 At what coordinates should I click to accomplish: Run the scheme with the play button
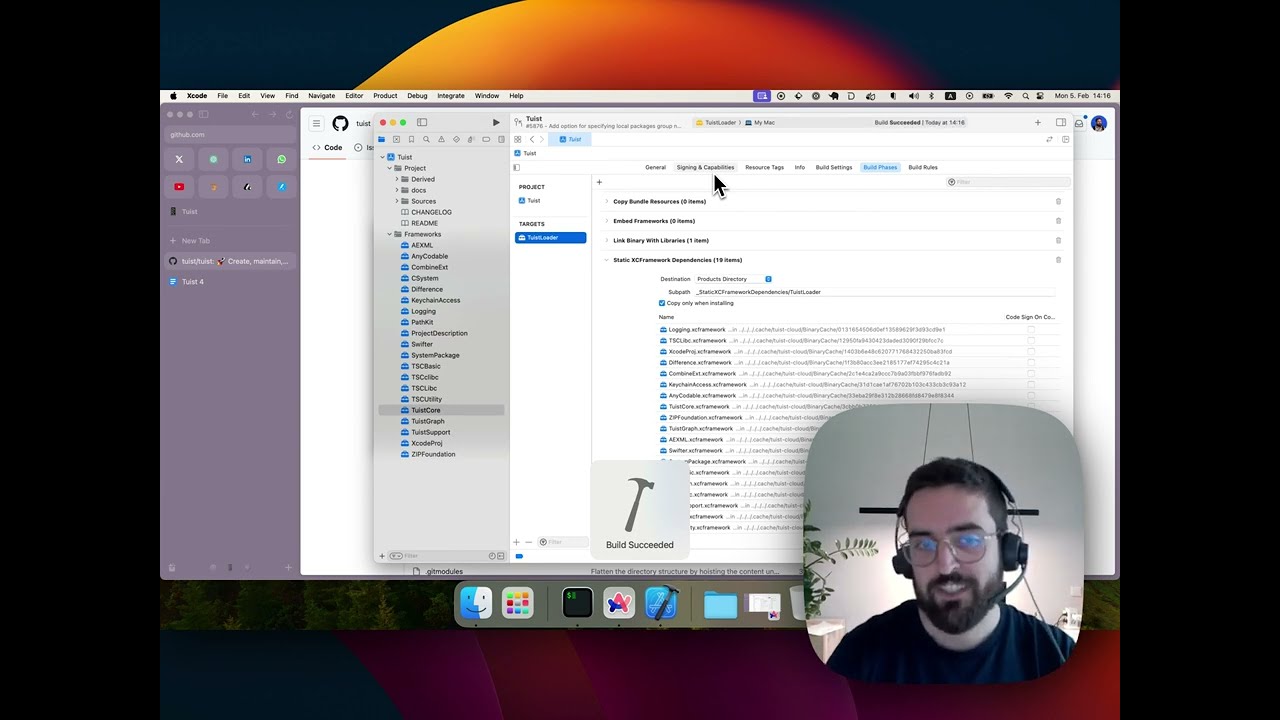click(496, 122)
